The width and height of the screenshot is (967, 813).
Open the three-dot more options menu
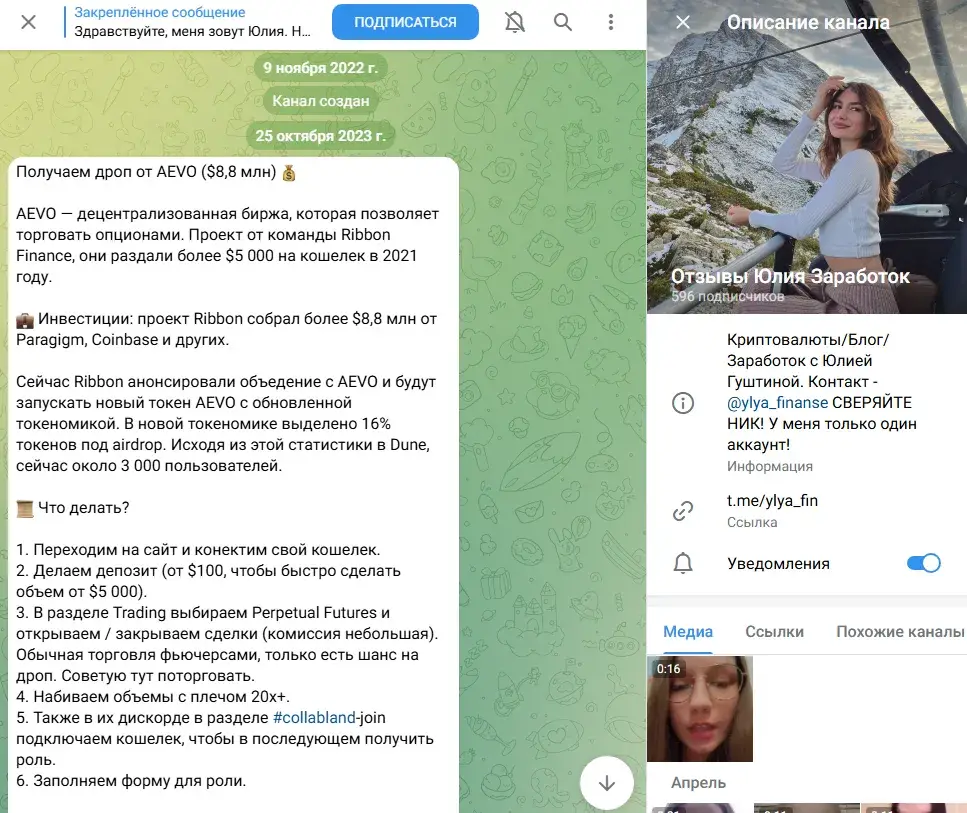[x=611, y=22]
